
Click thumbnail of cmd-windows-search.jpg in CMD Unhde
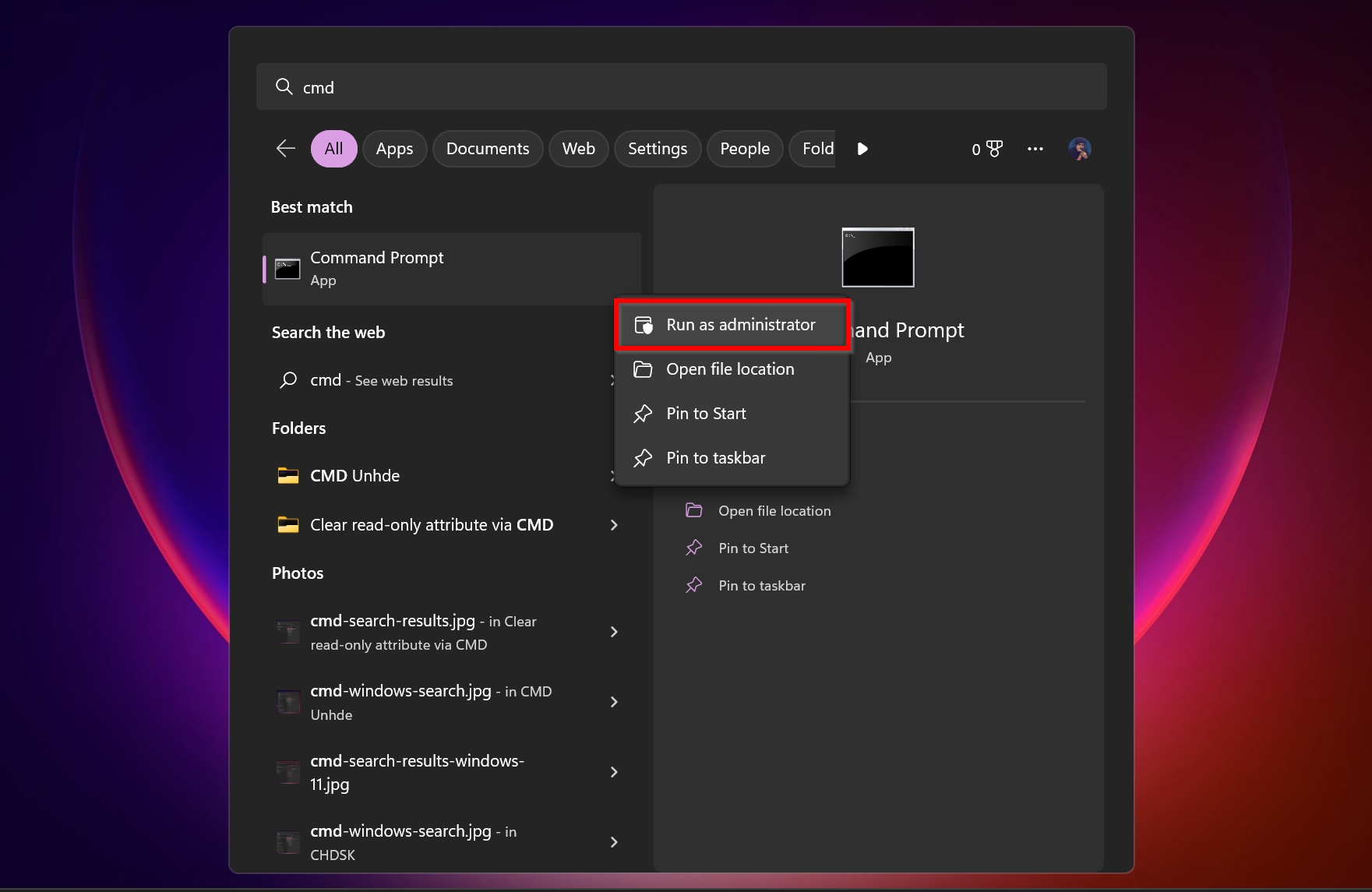288,702
